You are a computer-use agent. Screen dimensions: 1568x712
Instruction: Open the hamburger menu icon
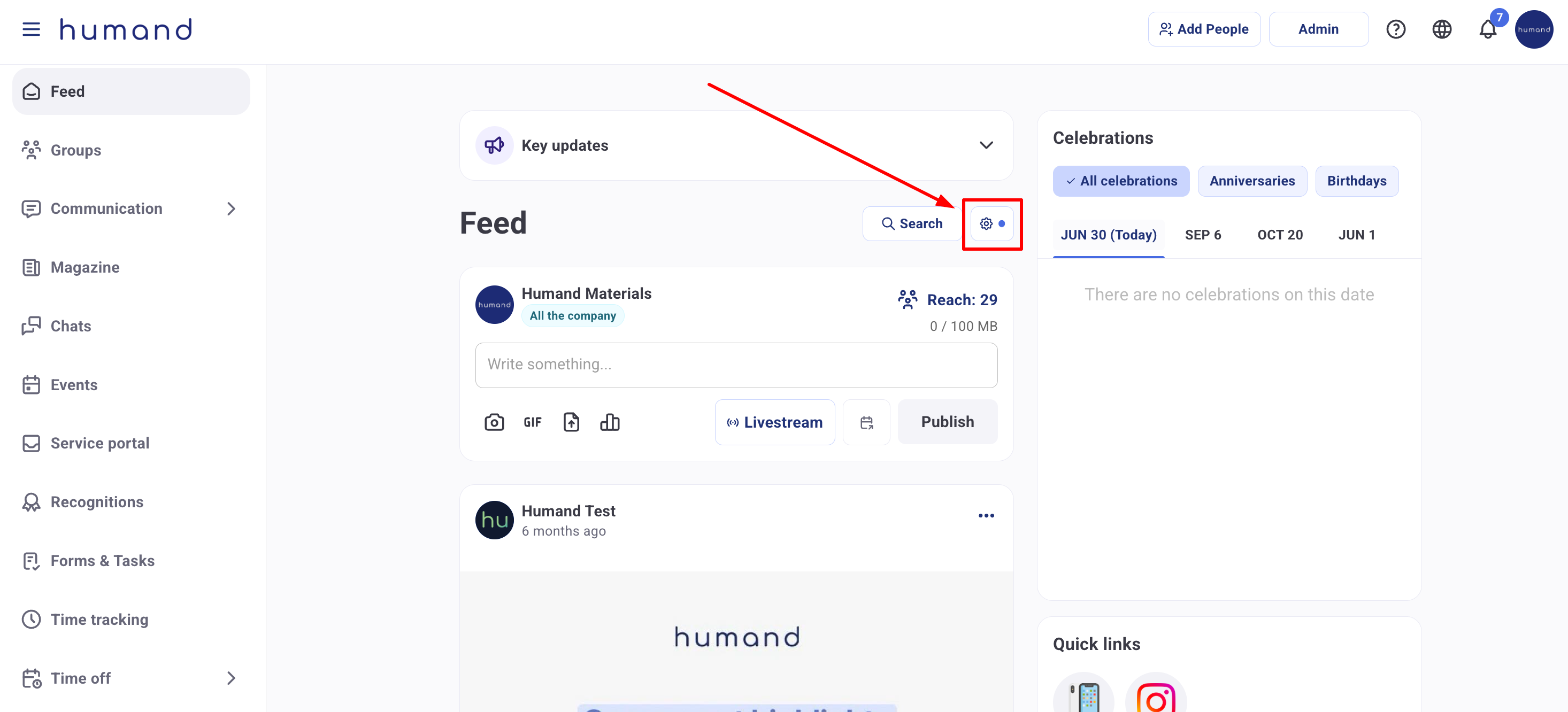pyautogui.click(x=31, y=29)
